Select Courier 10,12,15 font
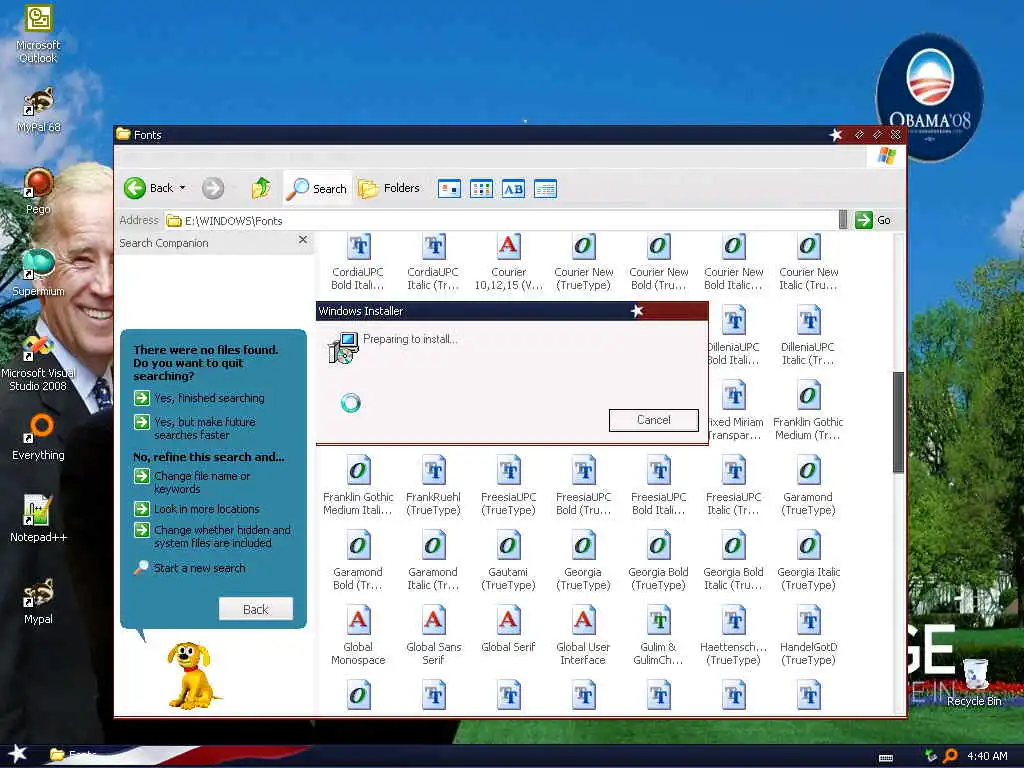Screen dimensions: 1024x768 point(508,263)
